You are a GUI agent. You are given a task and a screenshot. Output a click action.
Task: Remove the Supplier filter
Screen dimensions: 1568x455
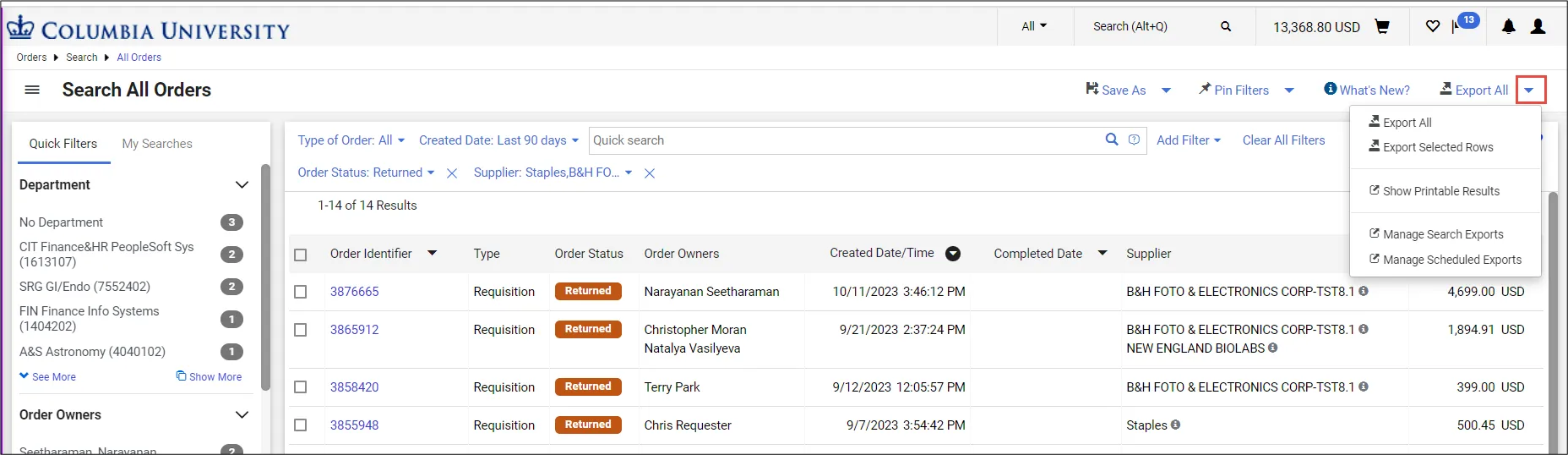click(650, 173)
